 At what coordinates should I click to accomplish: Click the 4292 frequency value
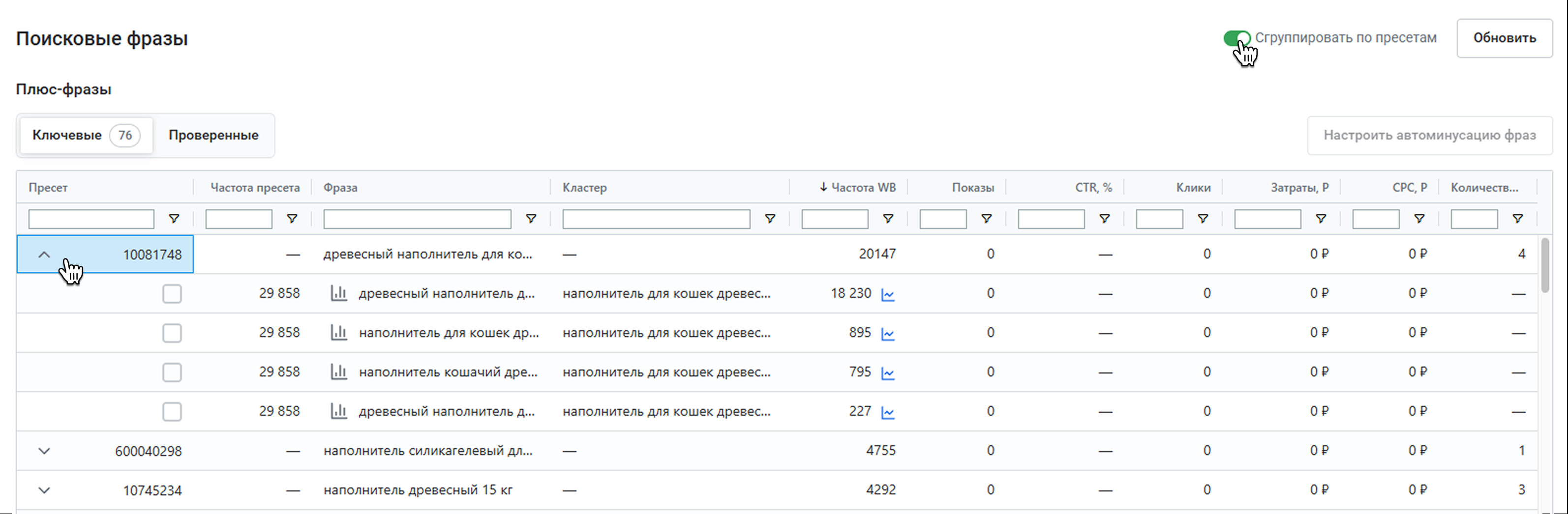881,489
